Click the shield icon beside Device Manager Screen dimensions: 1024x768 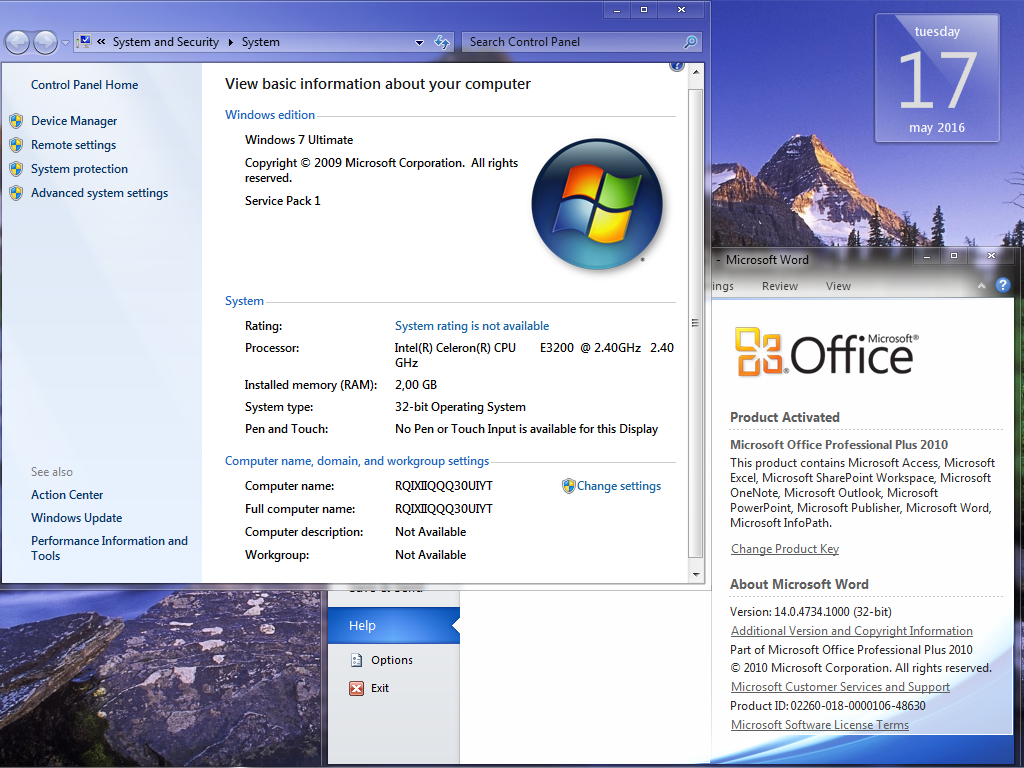pyautogui.click(x=16, y=121)
